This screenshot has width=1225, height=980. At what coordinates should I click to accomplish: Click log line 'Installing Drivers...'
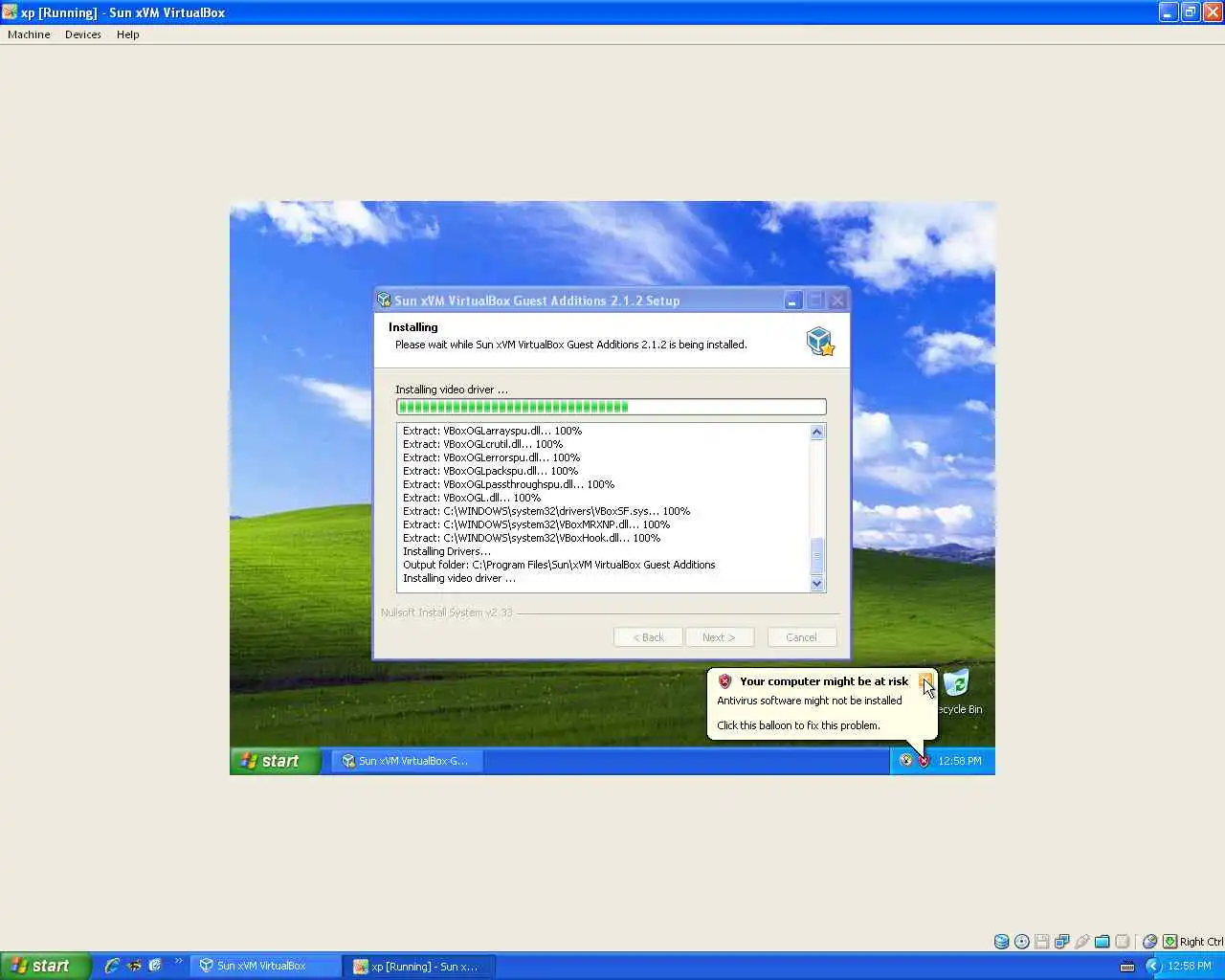coord(447,551)
